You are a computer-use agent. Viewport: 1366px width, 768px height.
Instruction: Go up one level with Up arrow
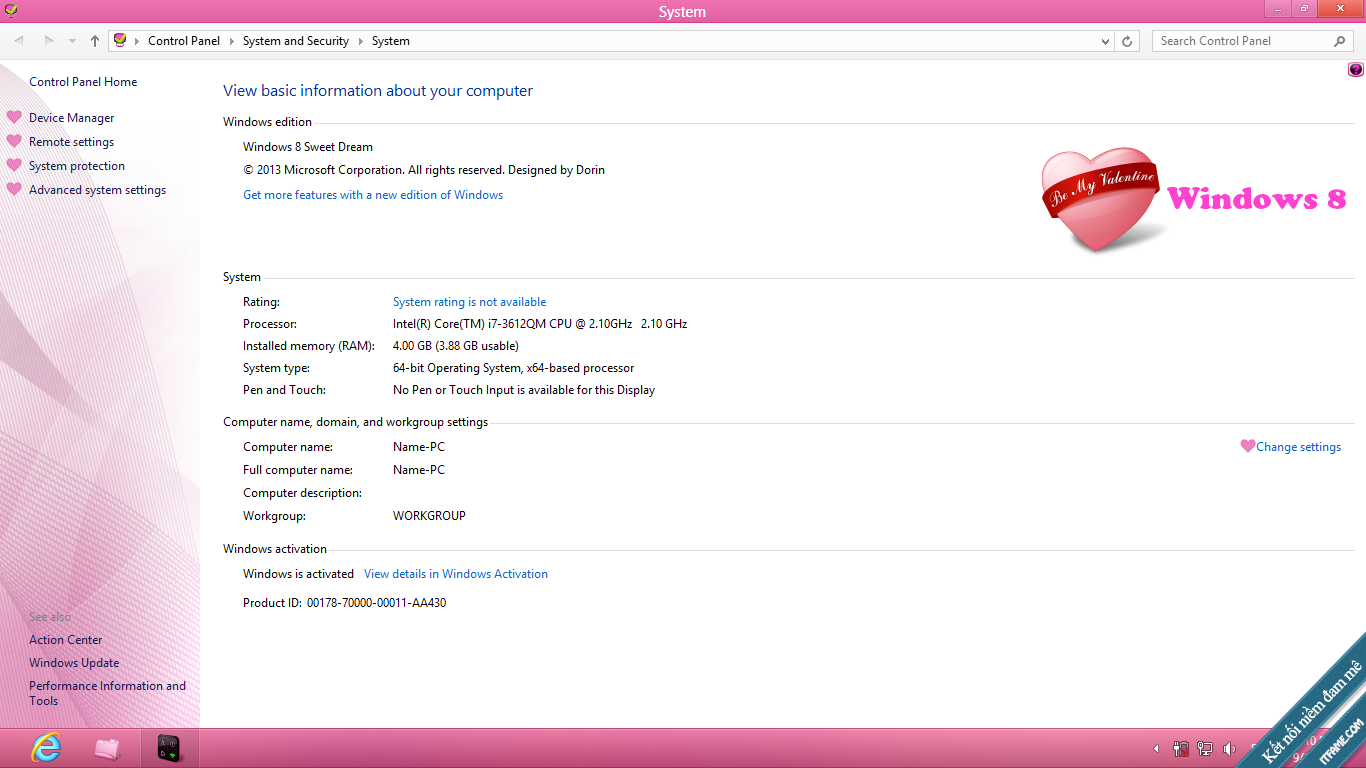point(94,41)
